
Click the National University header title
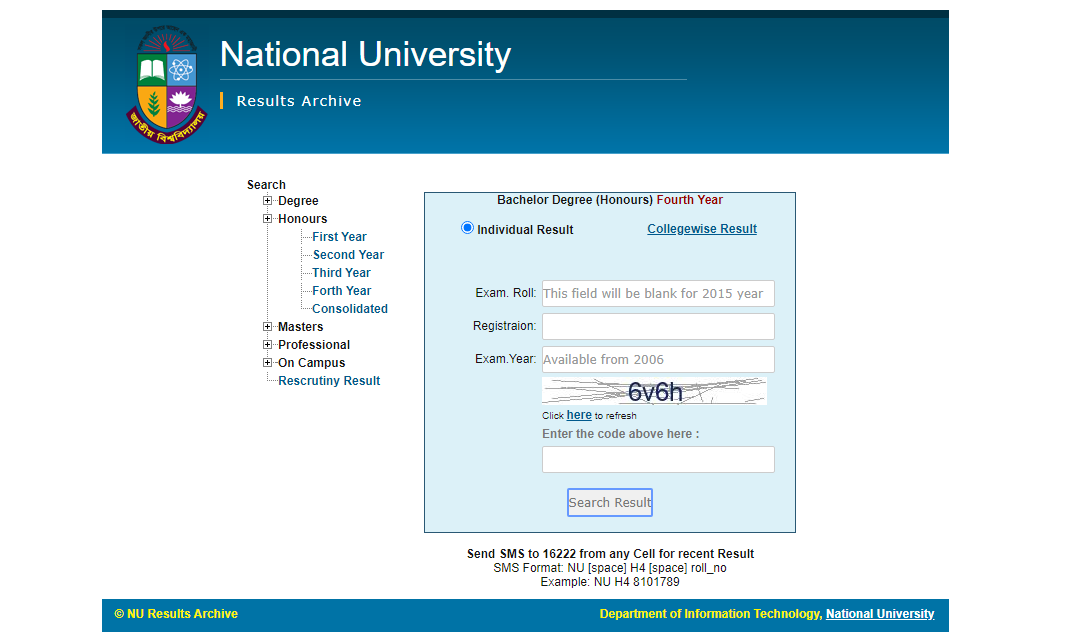click(365, 54)
